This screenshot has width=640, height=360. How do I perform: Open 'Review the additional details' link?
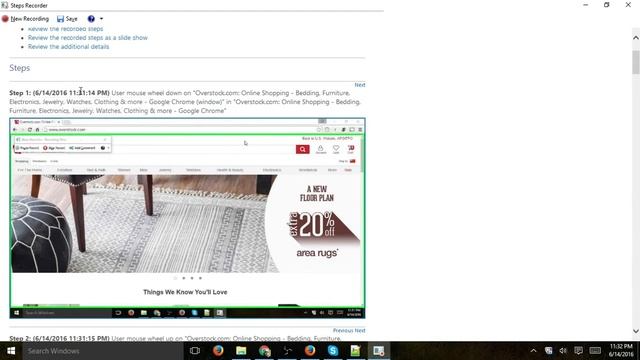pos(69,47)
